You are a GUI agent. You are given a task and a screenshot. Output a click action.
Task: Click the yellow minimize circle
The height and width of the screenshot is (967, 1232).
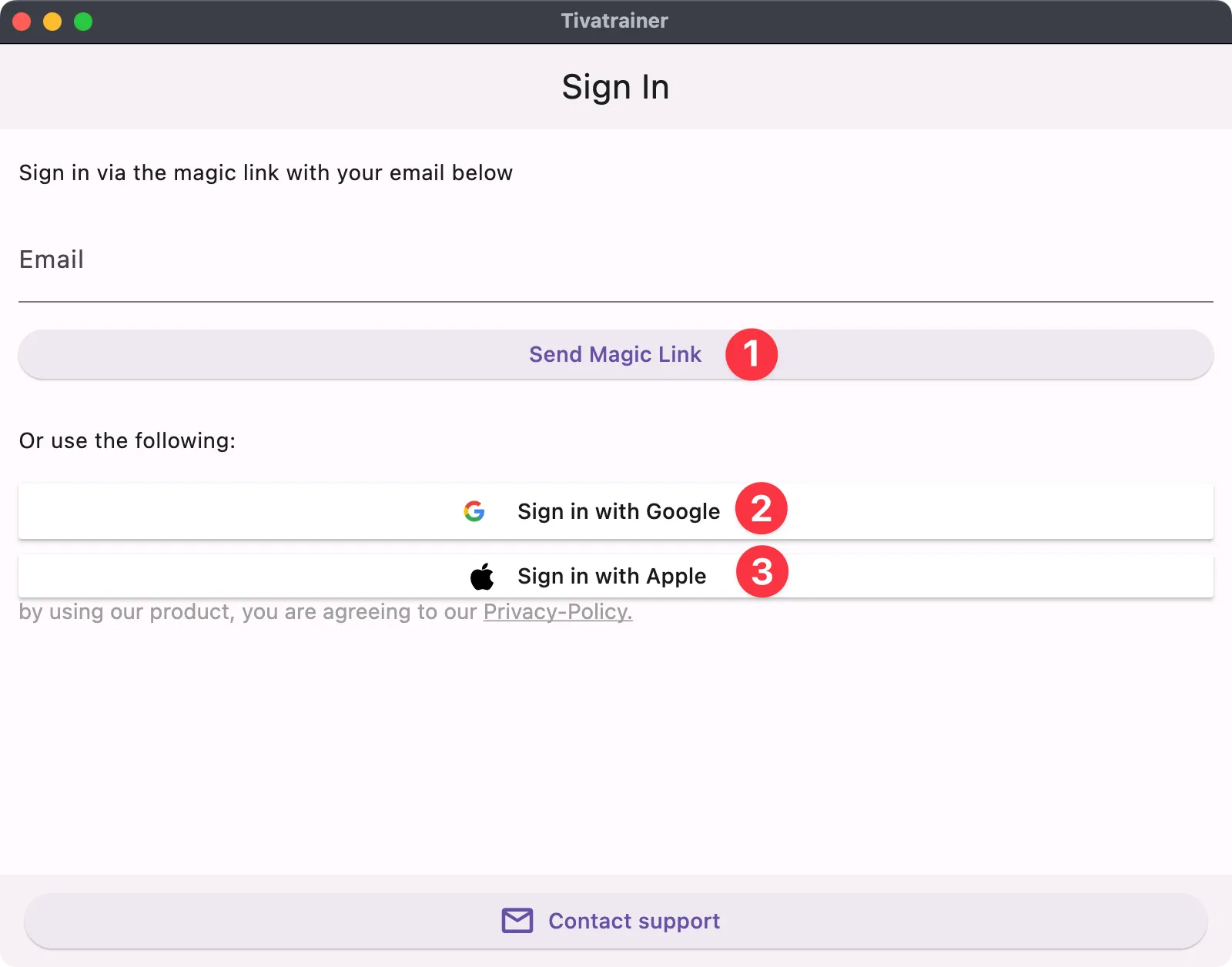pos(51,22)
